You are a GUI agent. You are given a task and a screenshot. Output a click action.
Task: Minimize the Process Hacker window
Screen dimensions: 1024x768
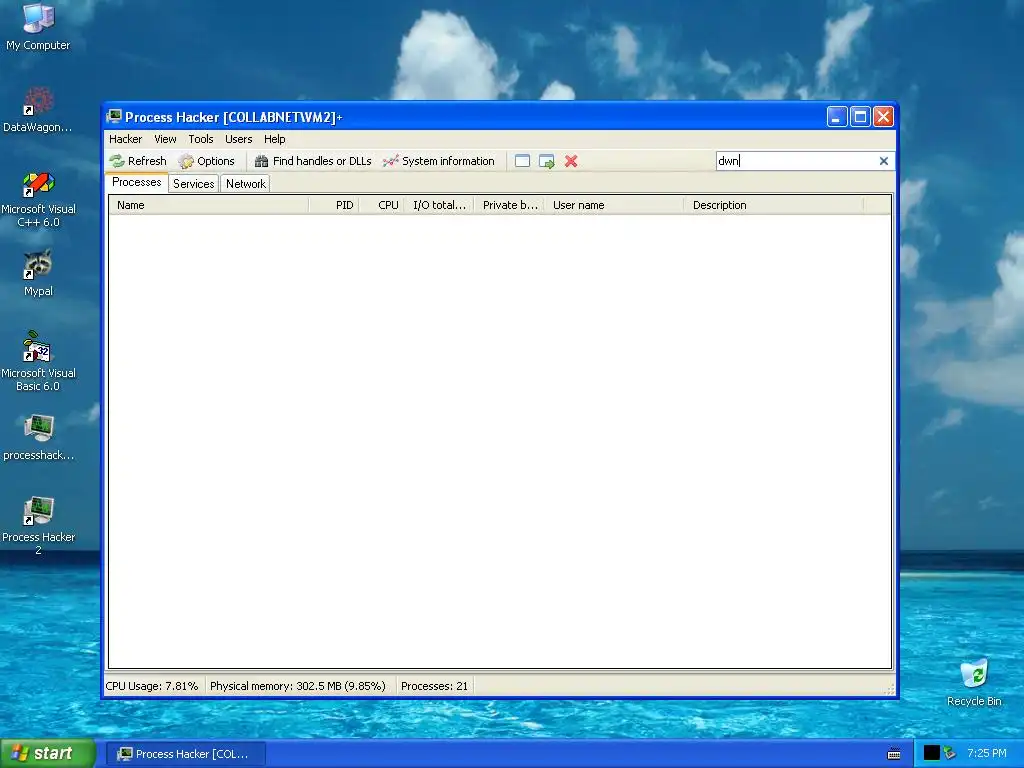click(837, 117)
